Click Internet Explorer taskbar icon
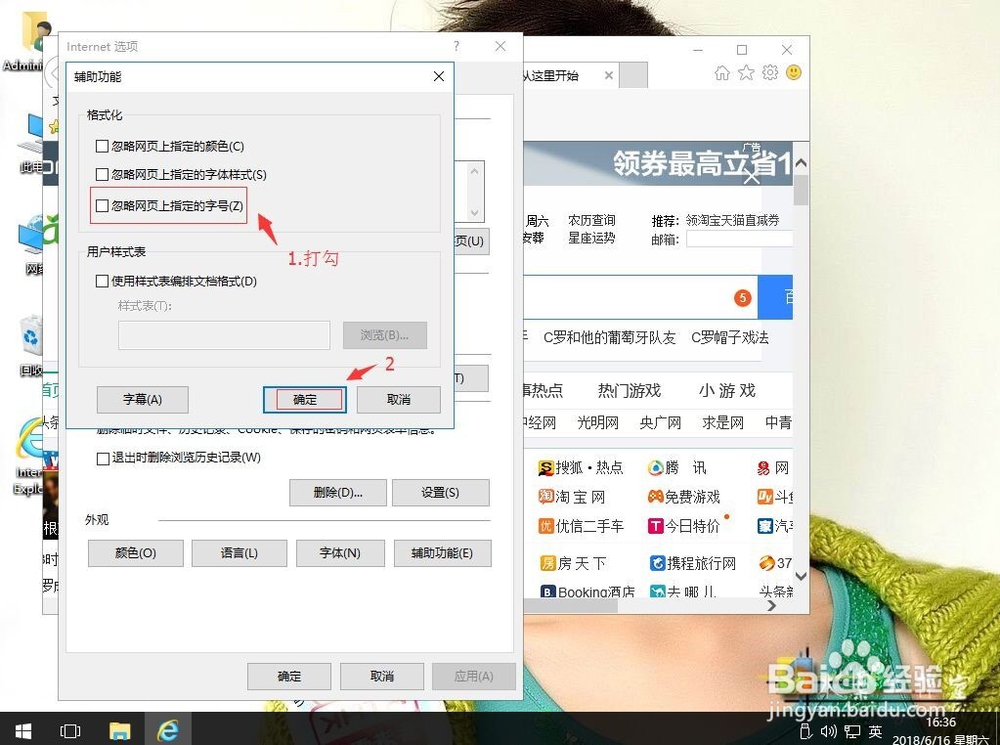Screen dimensions: 1000x745 168,730
